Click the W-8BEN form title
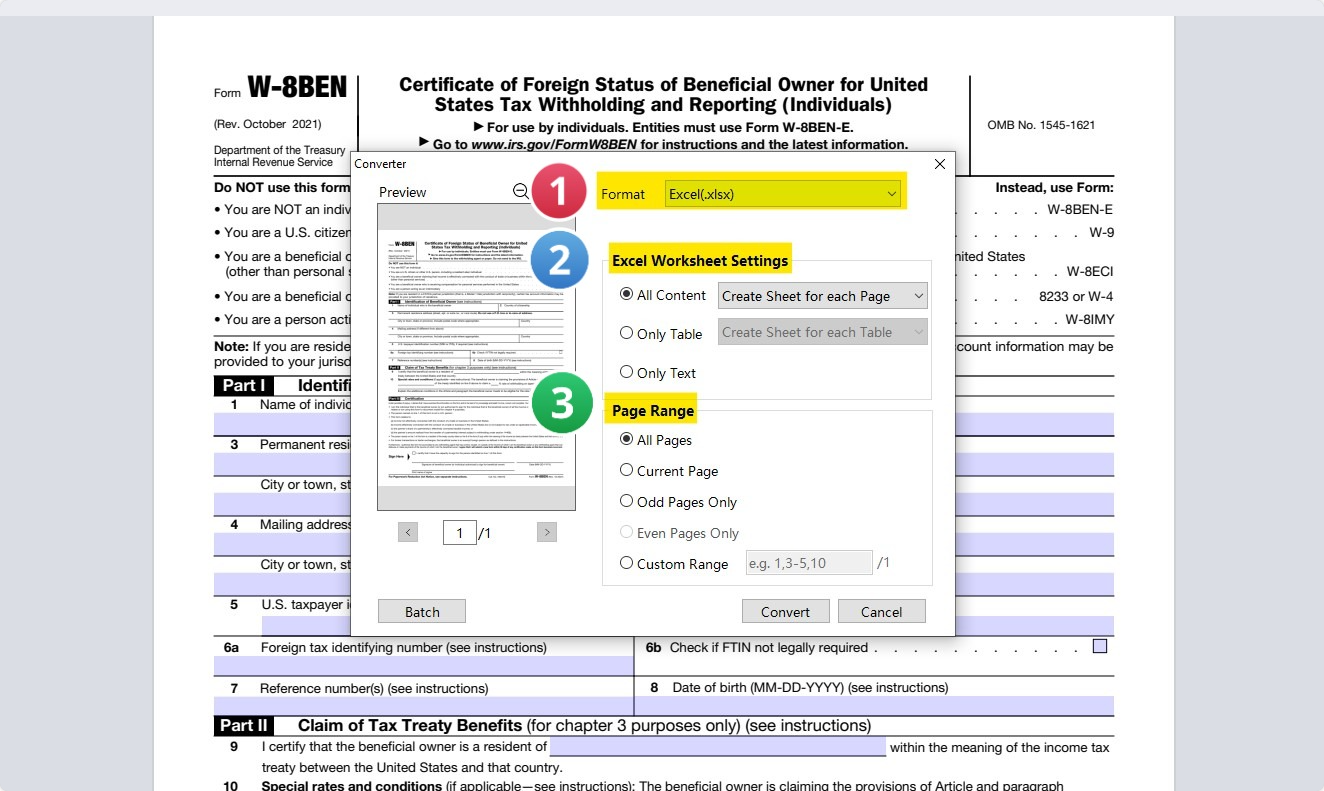This screenshot has height=791, width=1324. pyautogui.click(x=297, y=88)
